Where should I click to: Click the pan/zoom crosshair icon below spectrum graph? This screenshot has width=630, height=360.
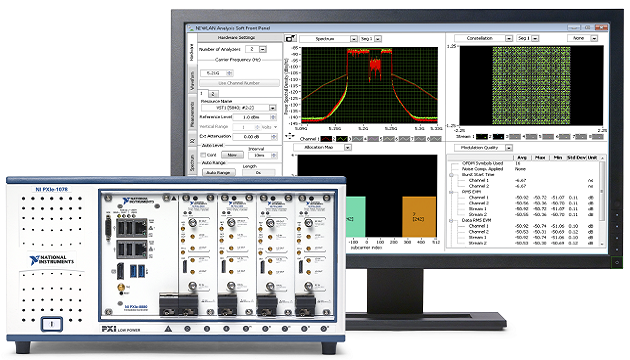289,136
